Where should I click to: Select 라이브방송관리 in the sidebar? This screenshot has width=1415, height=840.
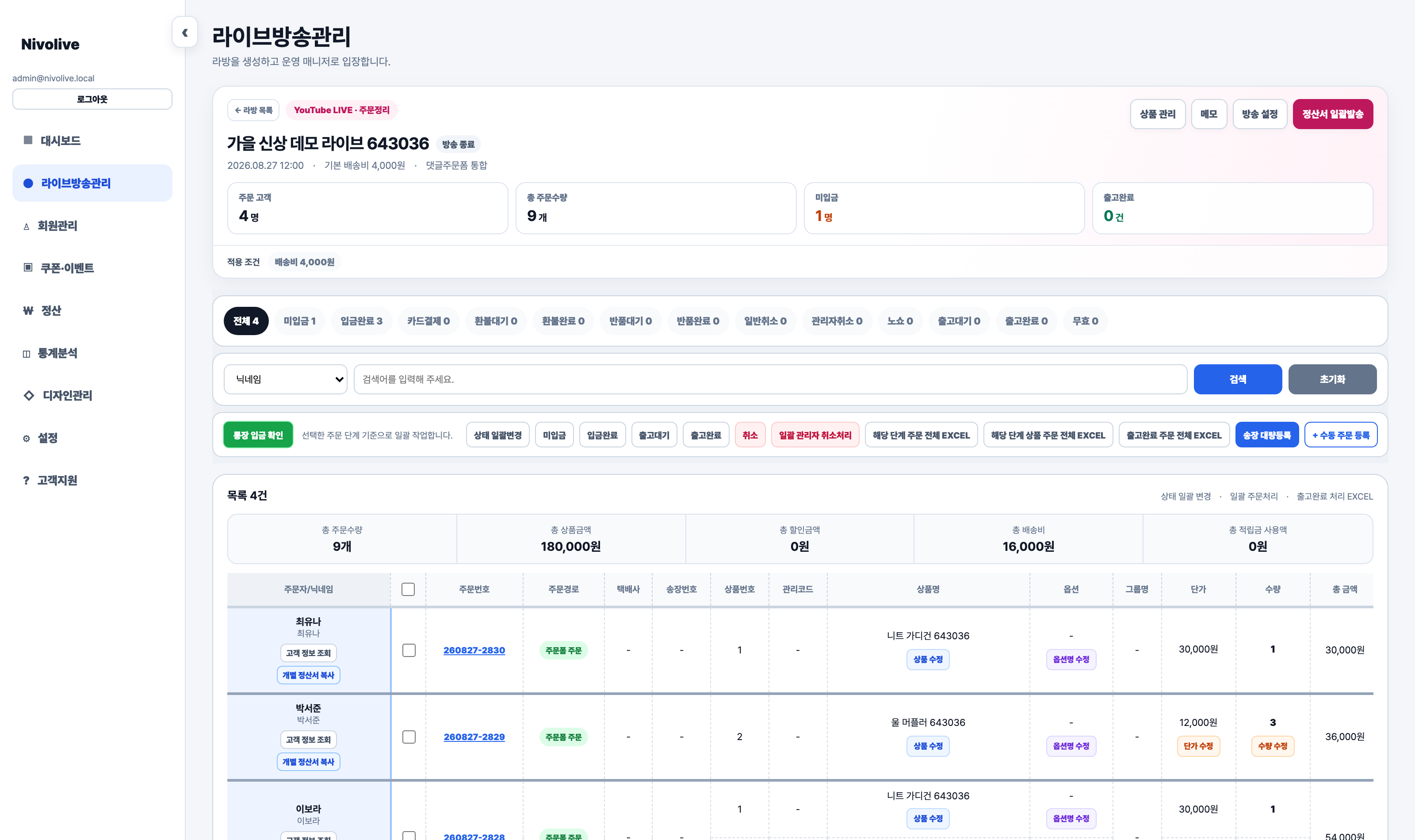click(x=92, y=183)
